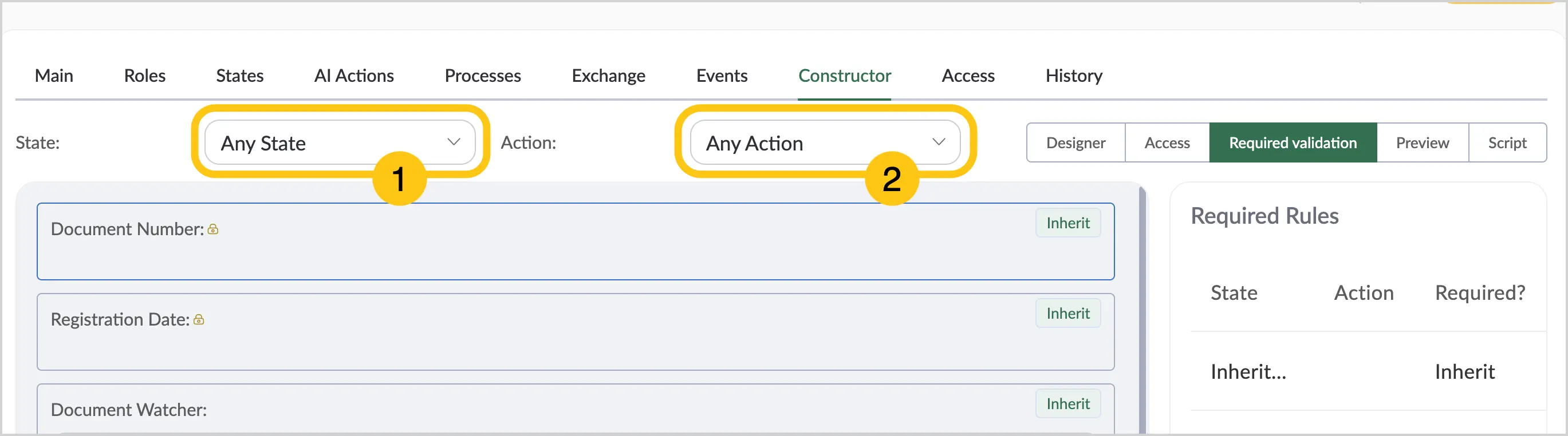1568x436 pixels.
Task: Switch to Preview mode
Action: 1423,143
